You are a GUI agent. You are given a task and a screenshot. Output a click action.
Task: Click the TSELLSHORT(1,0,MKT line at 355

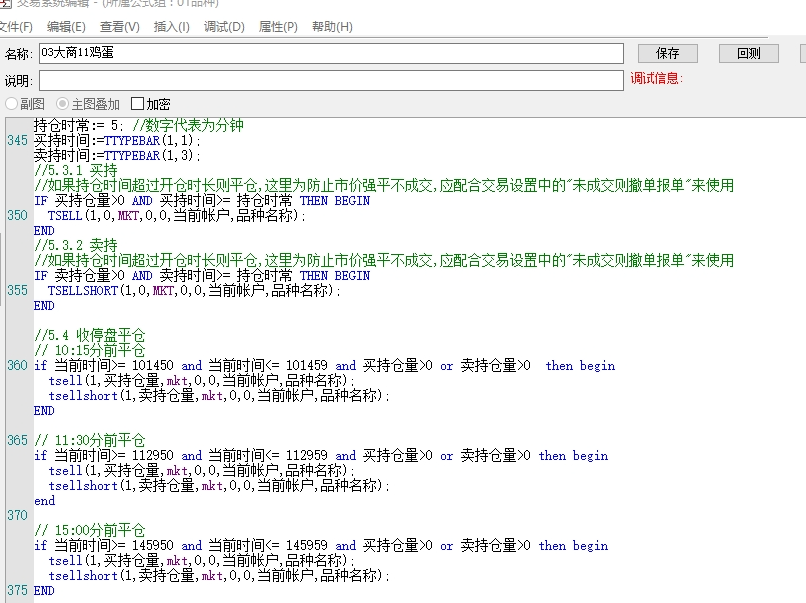point(194,290)
